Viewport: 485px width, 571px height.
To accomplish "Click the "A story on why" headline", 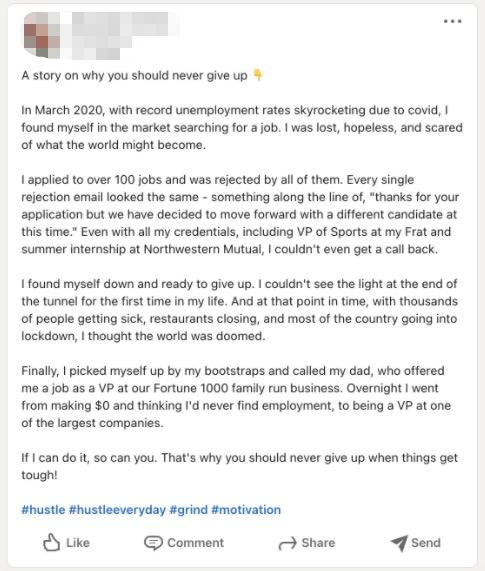I will [x=134, y=75].
